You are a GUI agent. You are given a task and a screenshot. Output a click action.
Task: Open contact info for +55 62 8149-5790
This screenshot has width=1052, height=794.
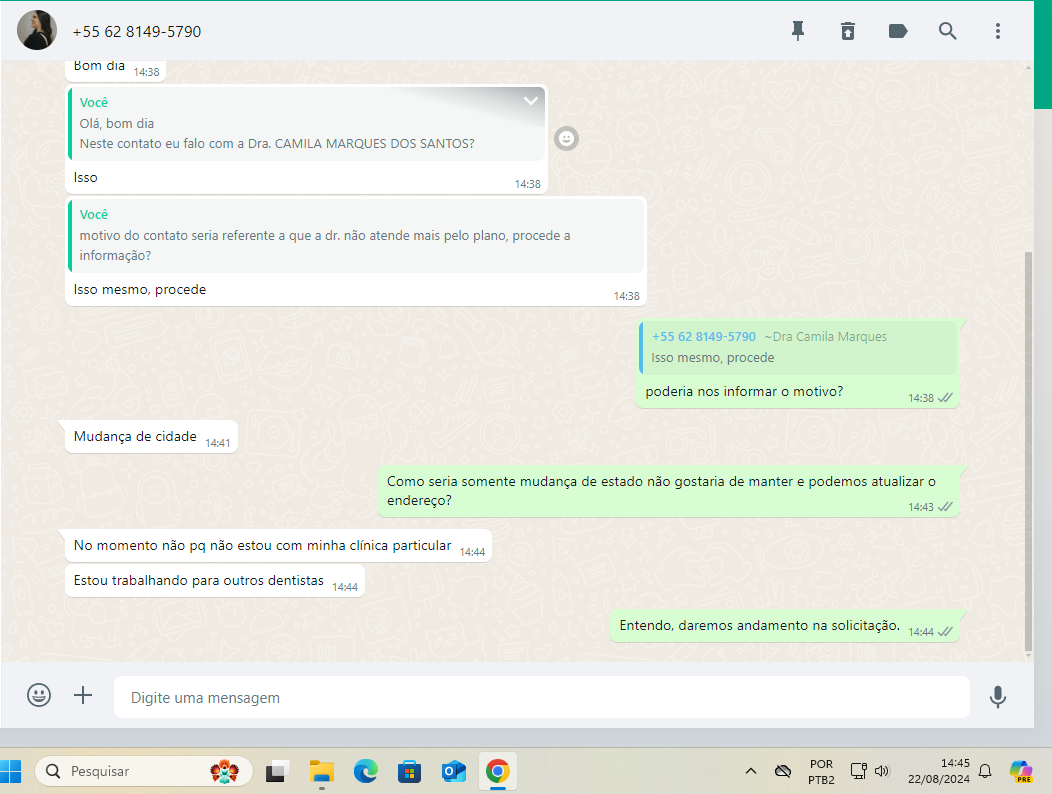pos(137,32)
